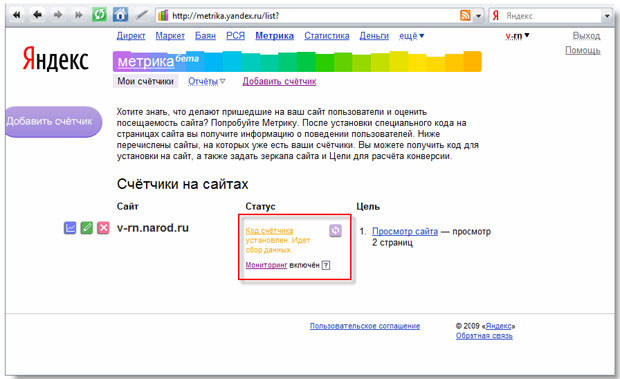Click the RSS feed icon in the address bar
The image size is (620, 379).
click(465, 16)
